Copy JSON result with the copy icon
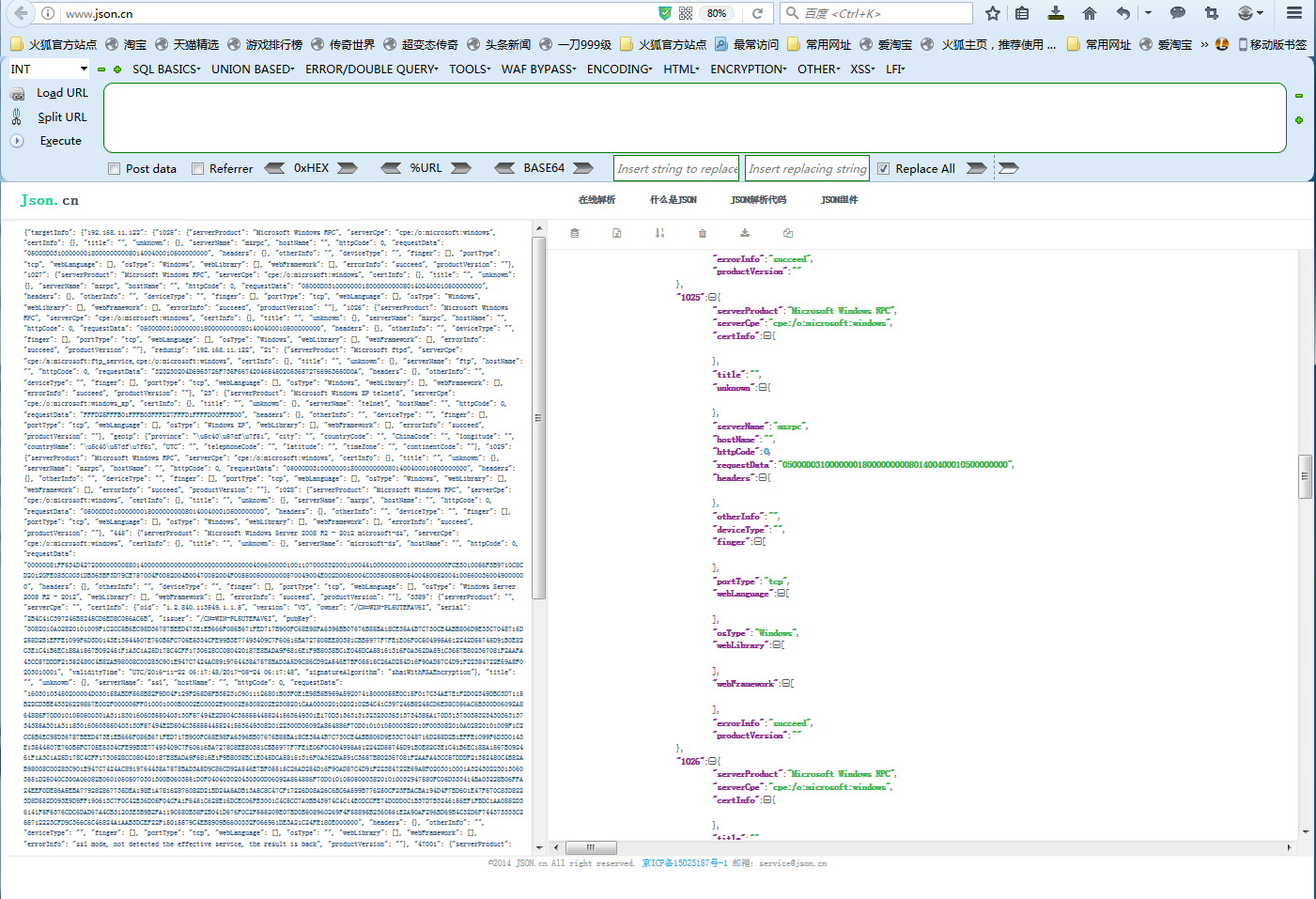 [788, 233]
